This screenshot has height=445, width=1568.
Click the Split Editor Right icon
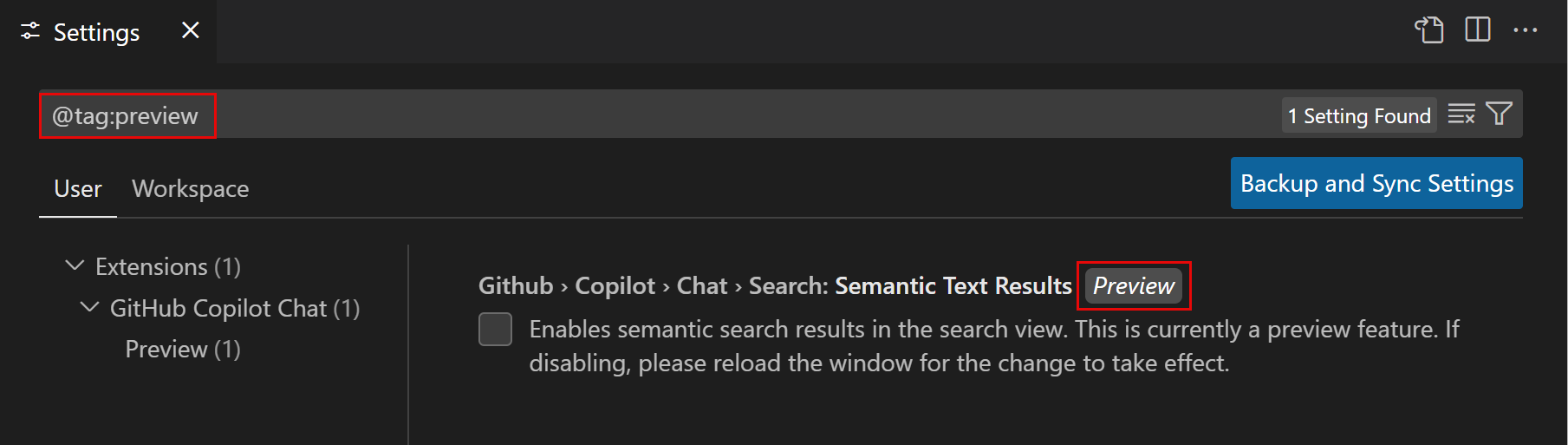point(1478,29)
